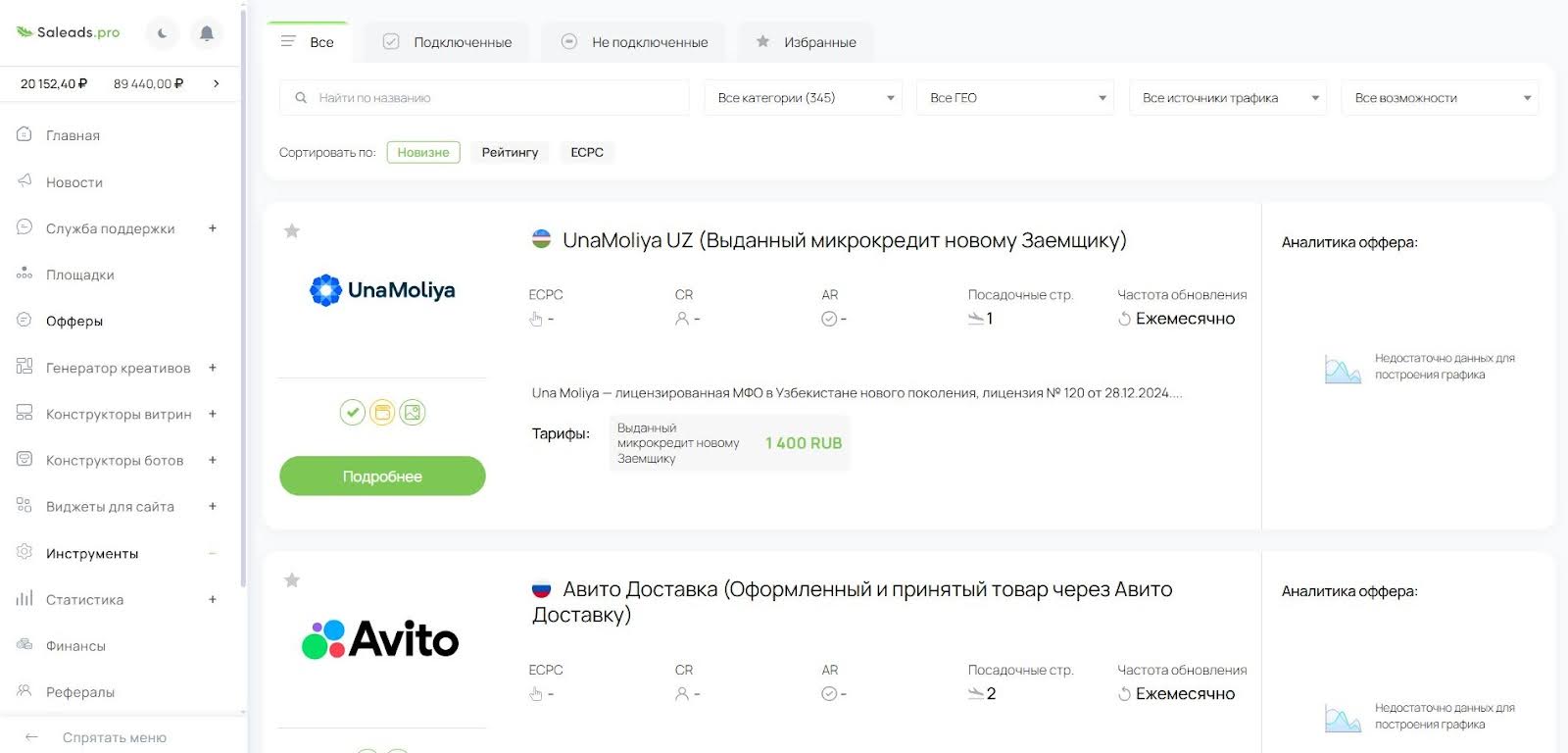
Task: Click Авито analytics chart placeholder icon
Action: click(x=1343, y=718)
